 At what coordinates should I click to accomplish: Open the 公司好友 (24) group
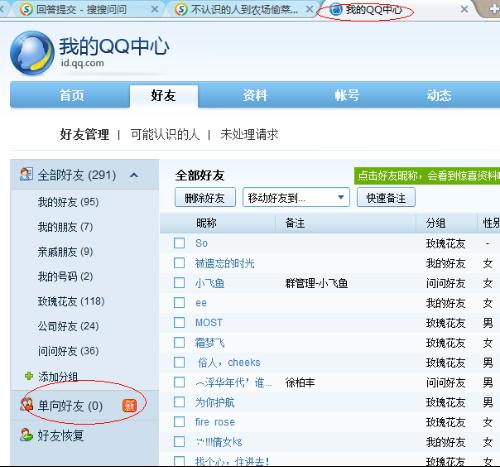pos(68,326)
